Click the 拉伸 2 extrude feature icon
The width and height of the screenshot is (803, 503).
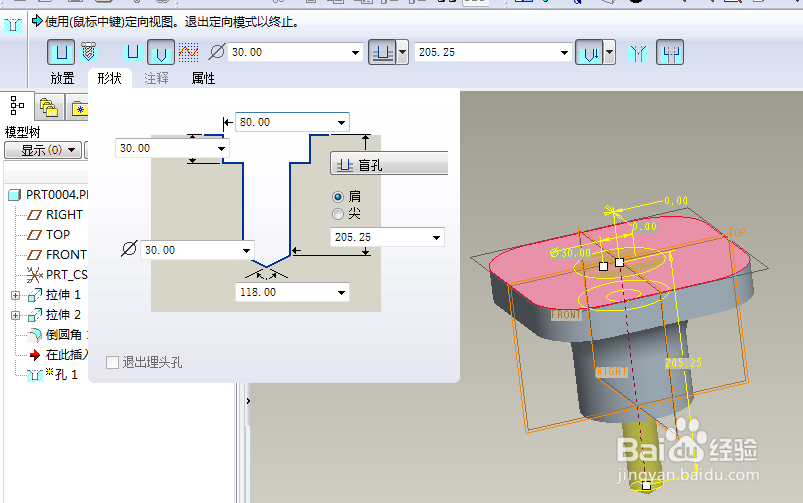coord(35,315)
